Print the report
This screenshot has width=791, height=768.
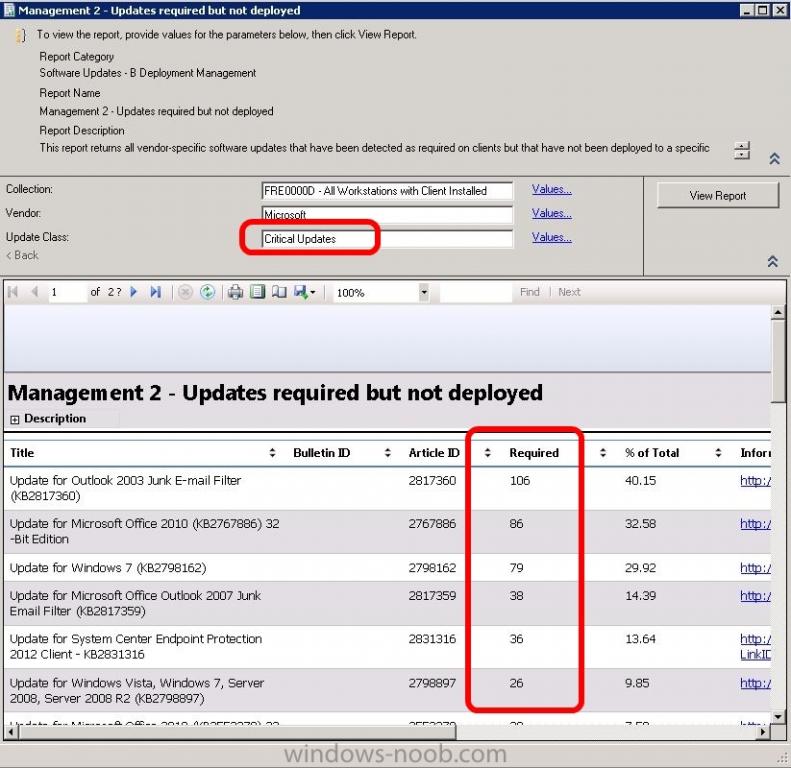[x=235, y=292]
